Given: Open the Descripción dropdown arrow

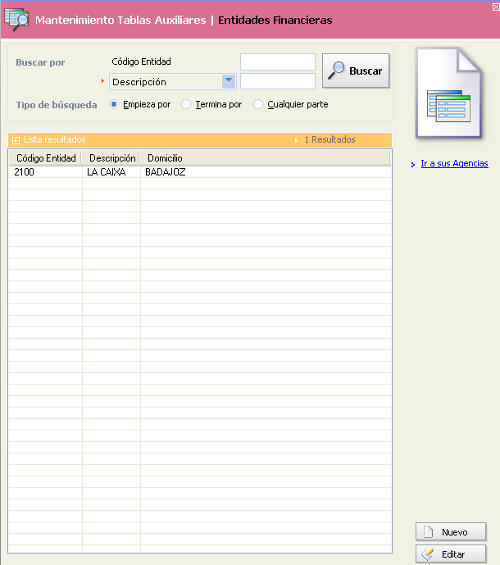Looking at the screenshot, I should pos(229,81).
